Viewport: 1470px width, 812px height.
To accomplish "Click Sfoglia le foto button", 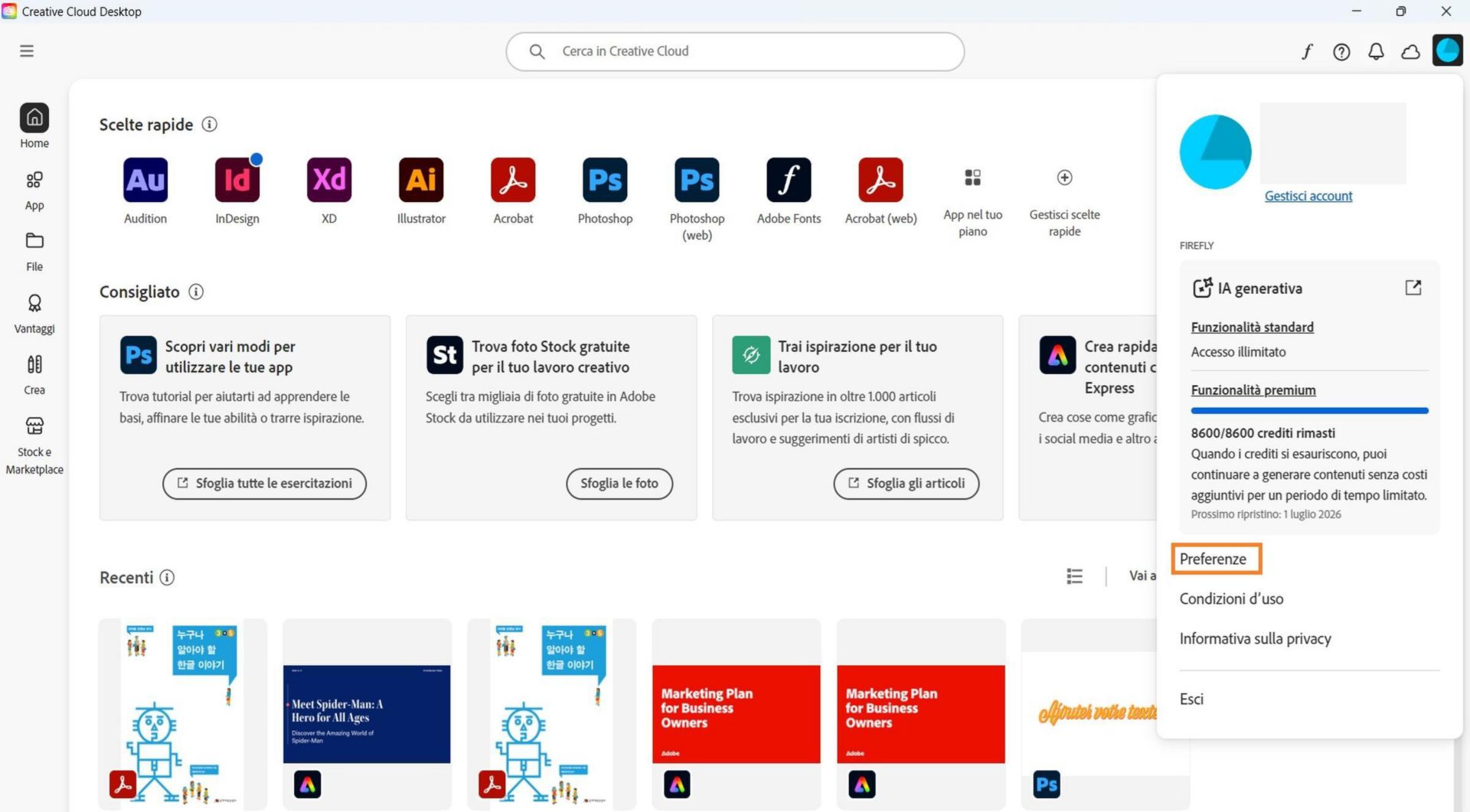I will (x=619, y=484).
